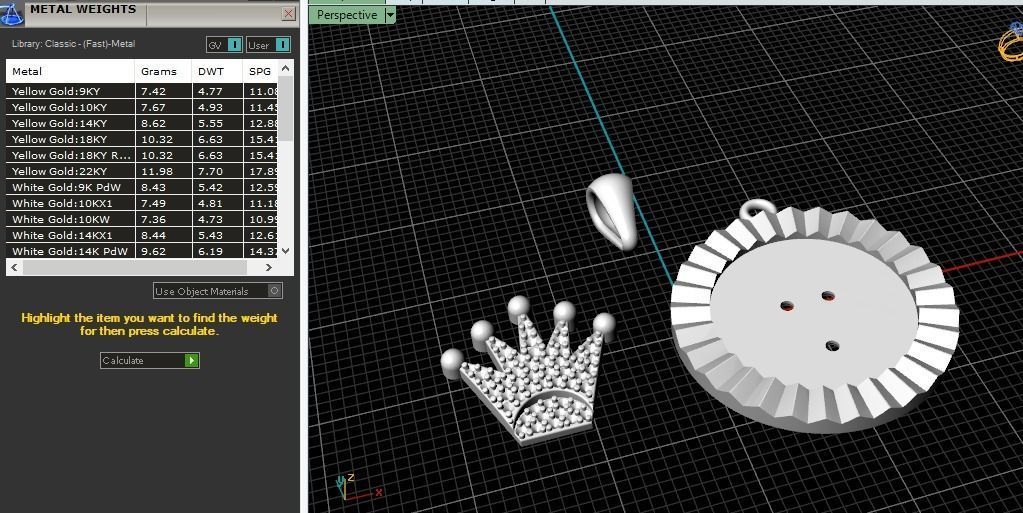
Task: Select the White Gold:9K PdW row
Action: tap(142, 187)
